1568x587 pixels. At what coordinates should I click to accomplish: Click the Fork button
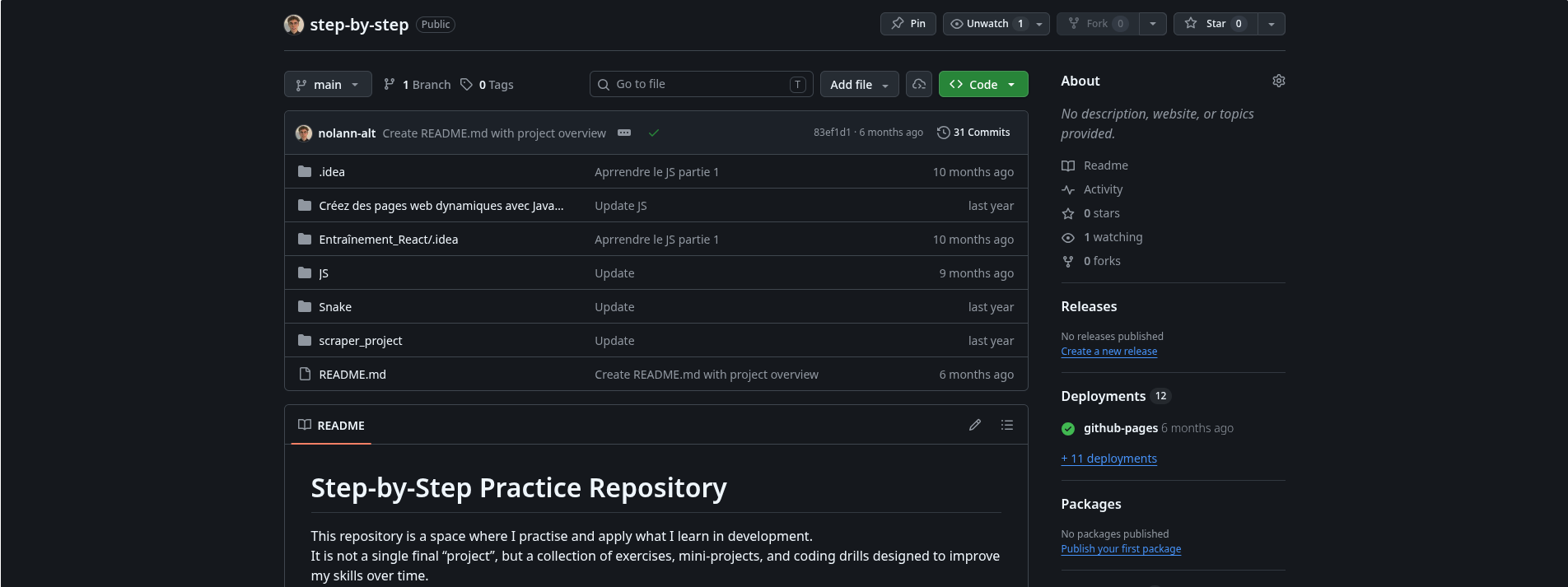tap(1099, 24)
